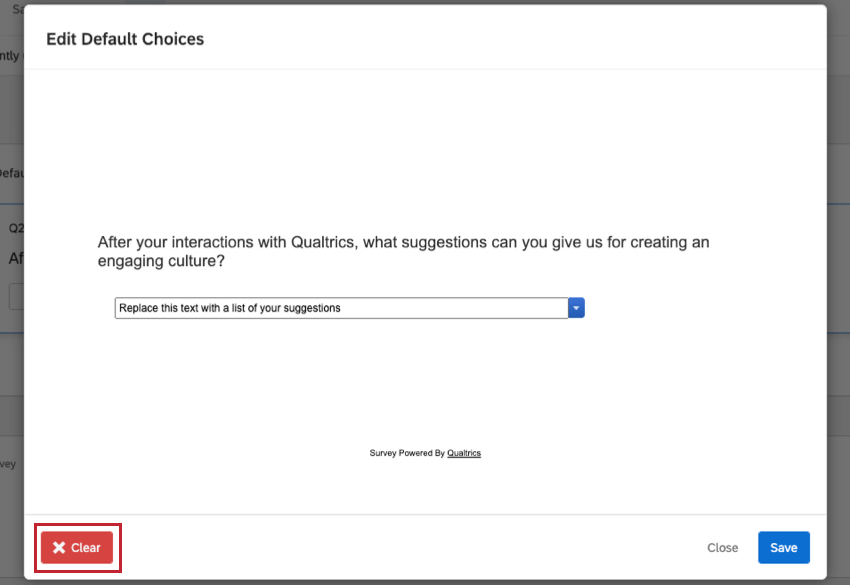Click the empty footer area between Clear and Close
This screenshot has height=585, width=850.
click(x=400, y=548)
